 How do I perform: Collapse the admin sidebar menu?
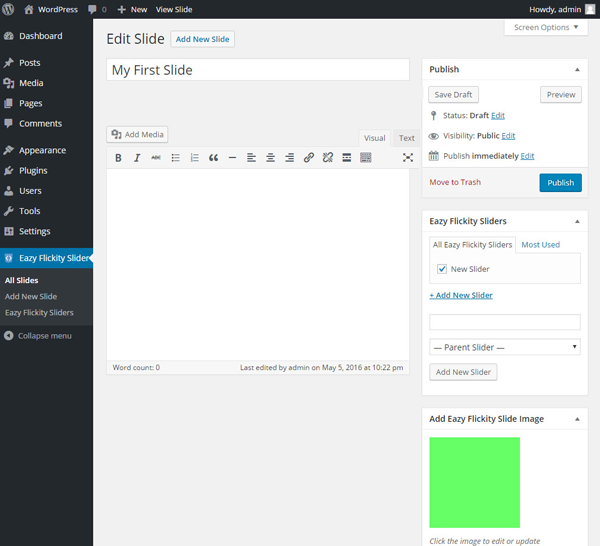coord(38,336)
